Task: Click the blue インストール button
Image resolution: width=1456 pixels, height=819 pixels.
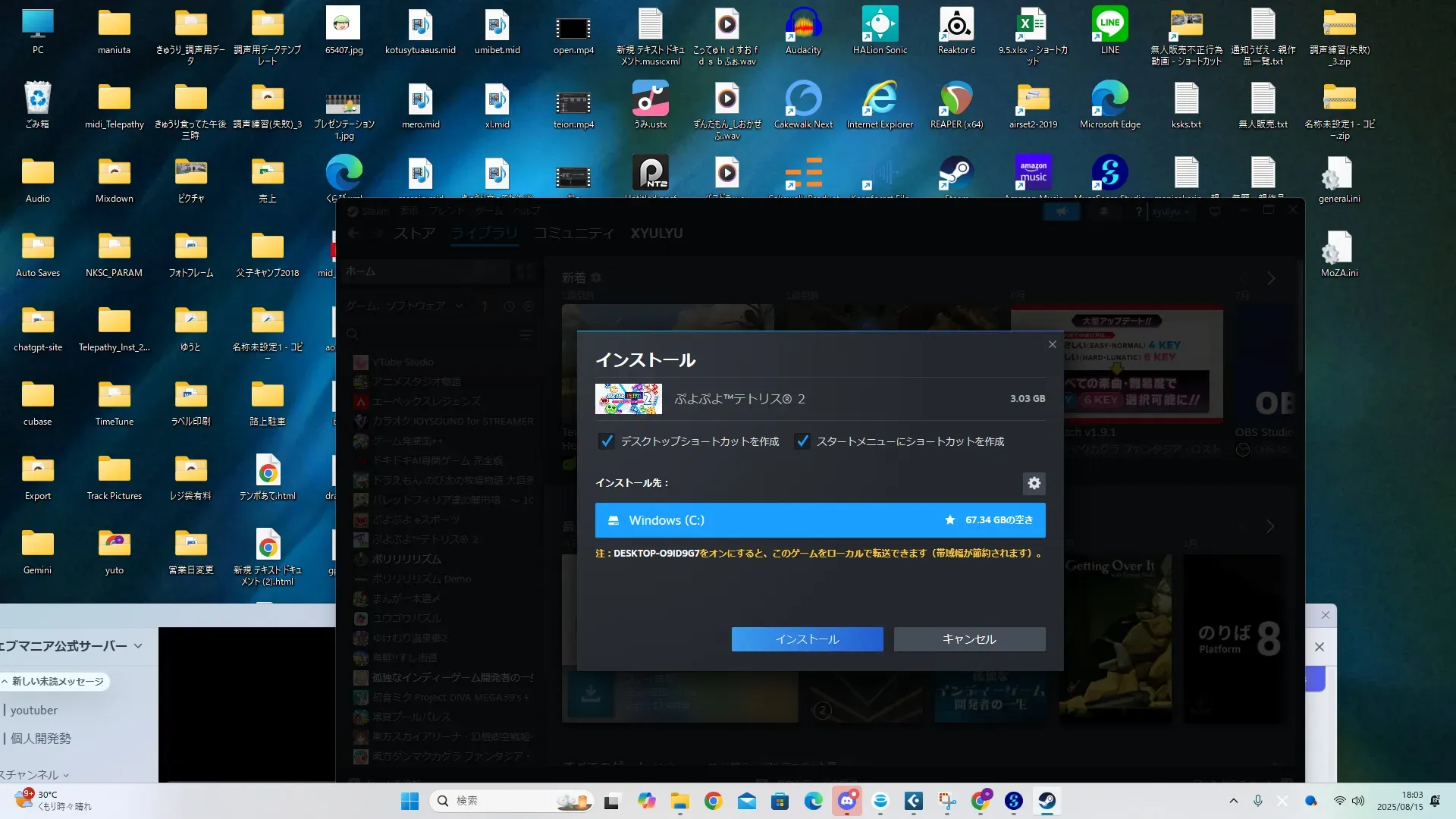Action: (807, 639)
